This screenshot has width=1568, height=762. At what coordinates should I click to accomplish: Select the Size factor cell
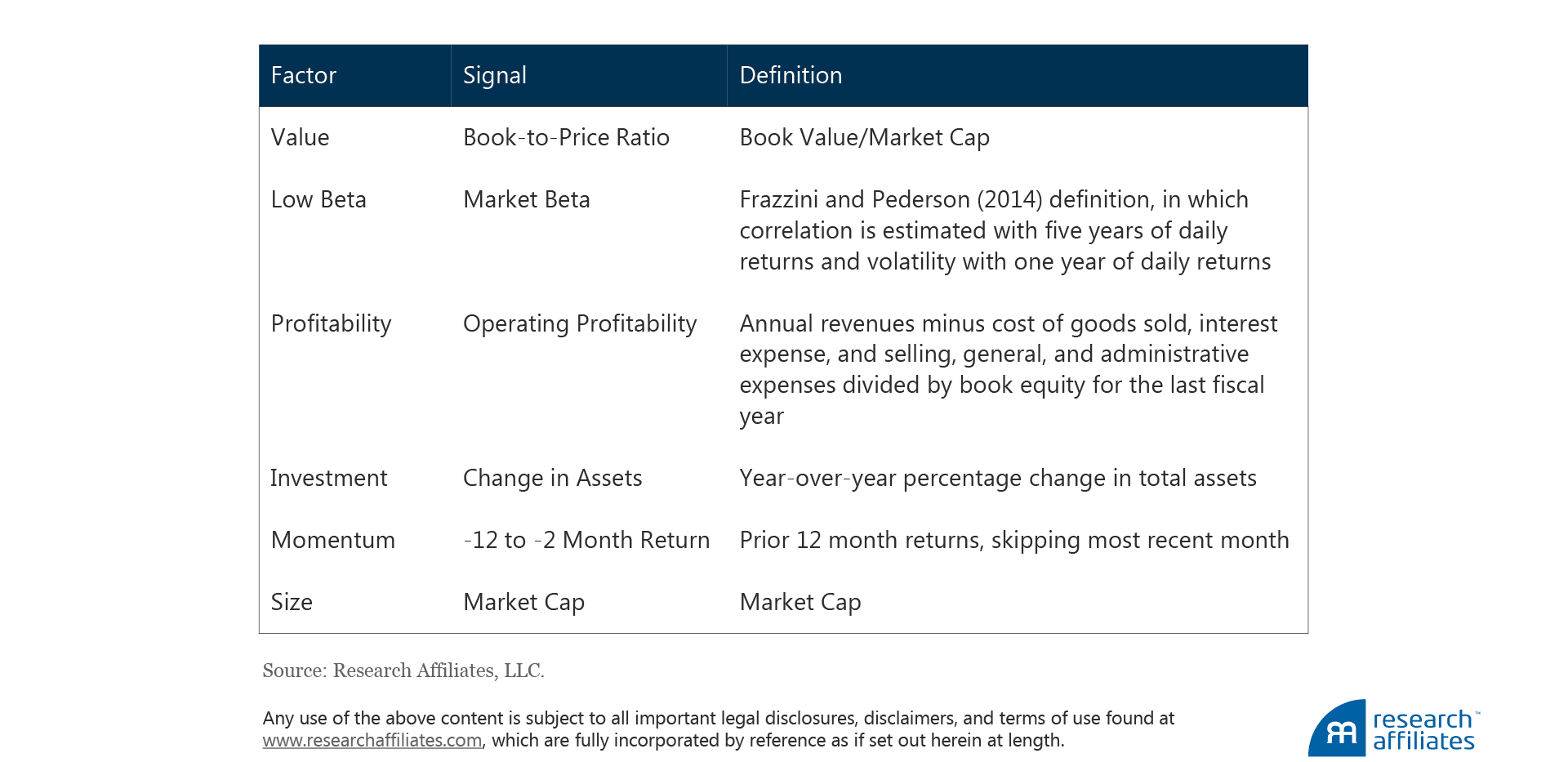(292, 602)
